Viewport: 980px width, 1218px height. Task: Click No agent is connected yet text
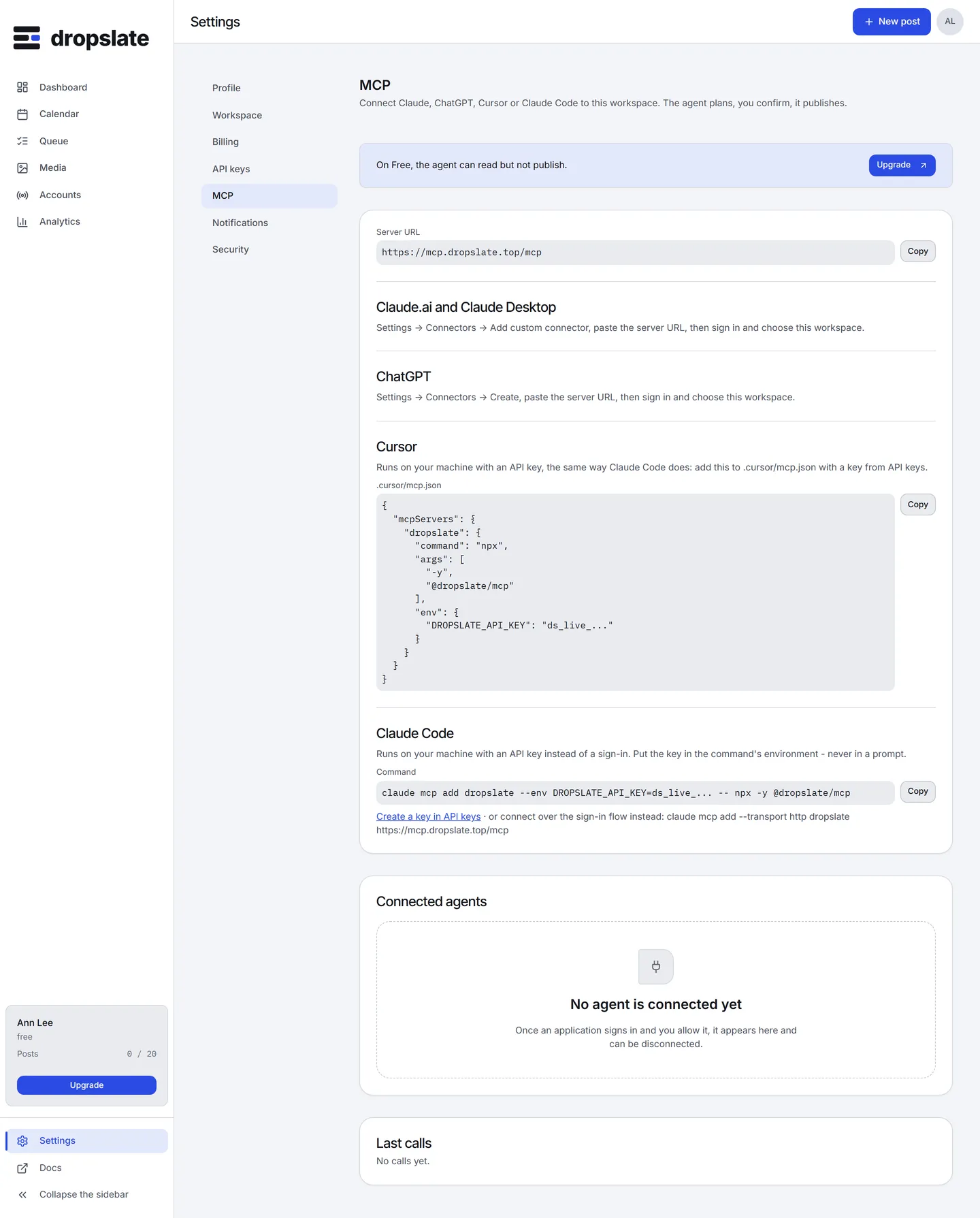(656, 1005)
